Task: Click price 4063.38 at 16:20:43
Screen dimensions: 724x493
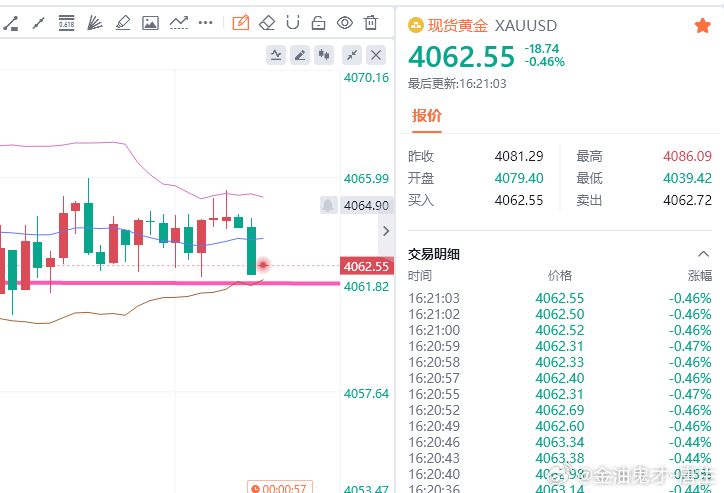Action: [560, 458]
